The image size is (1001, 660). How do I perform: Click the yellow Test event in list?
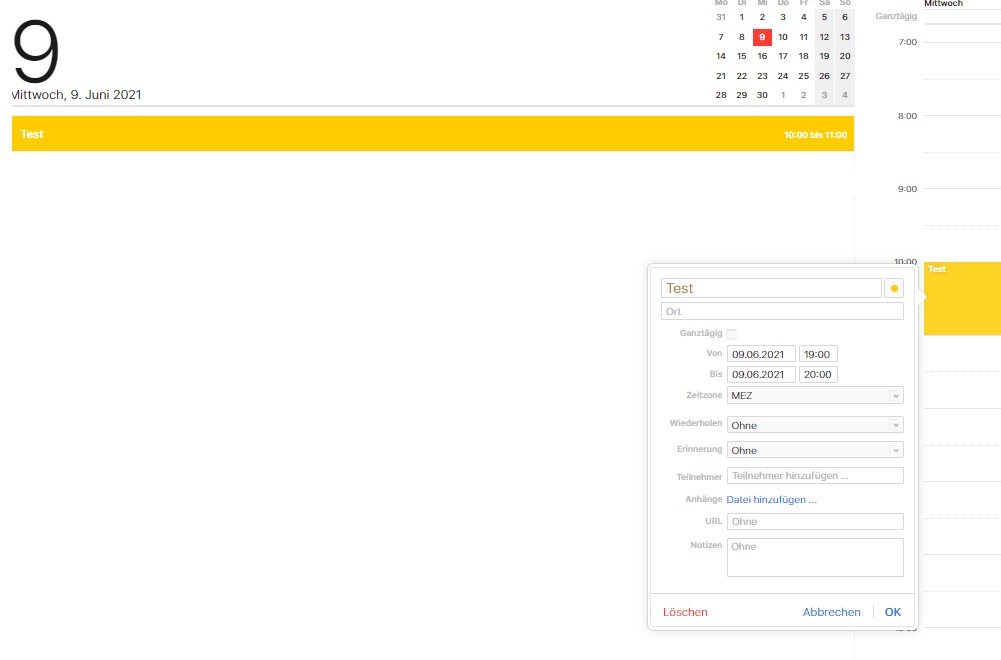coord(432,134)
